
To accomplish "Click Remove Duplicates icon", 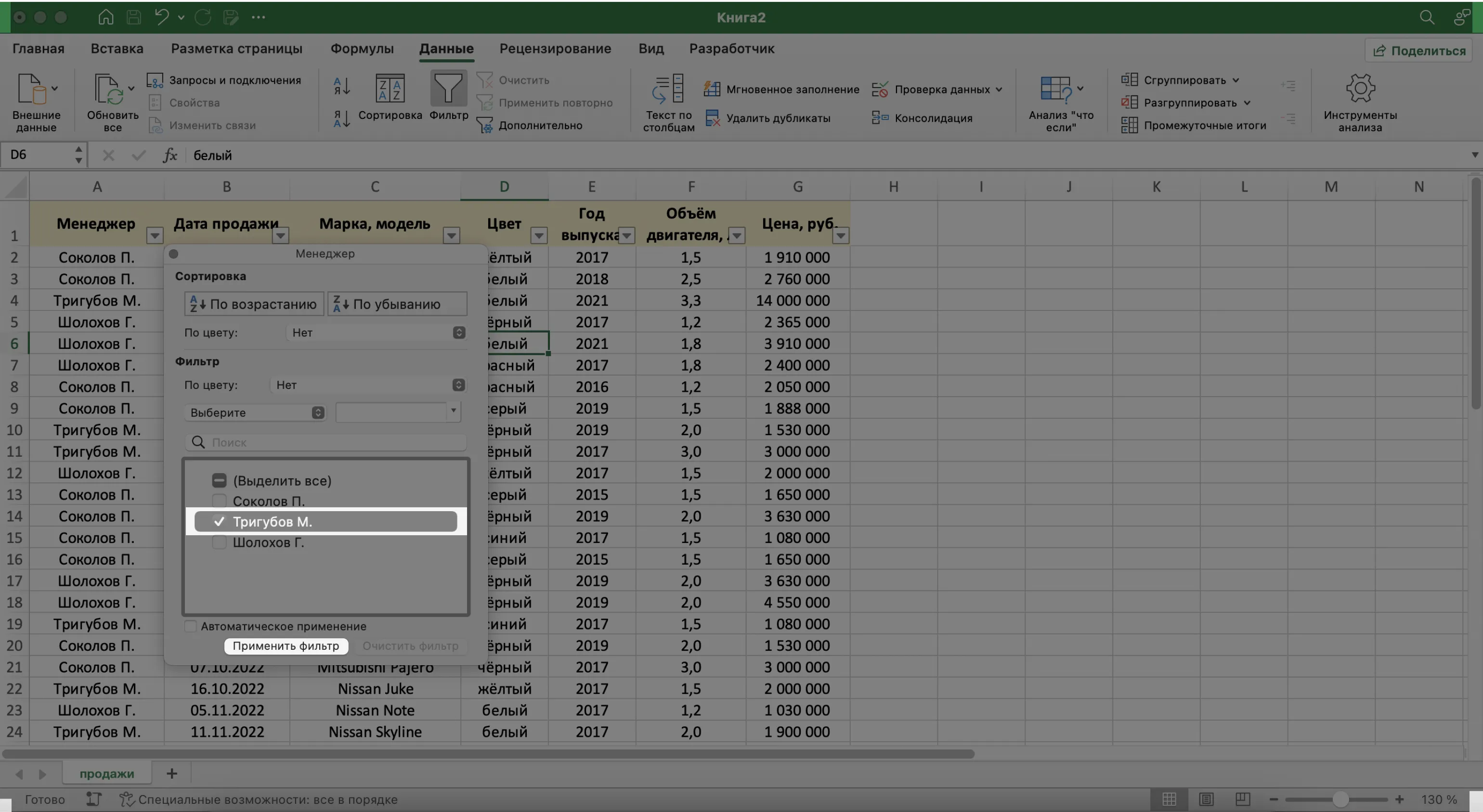I will point(712,118).
